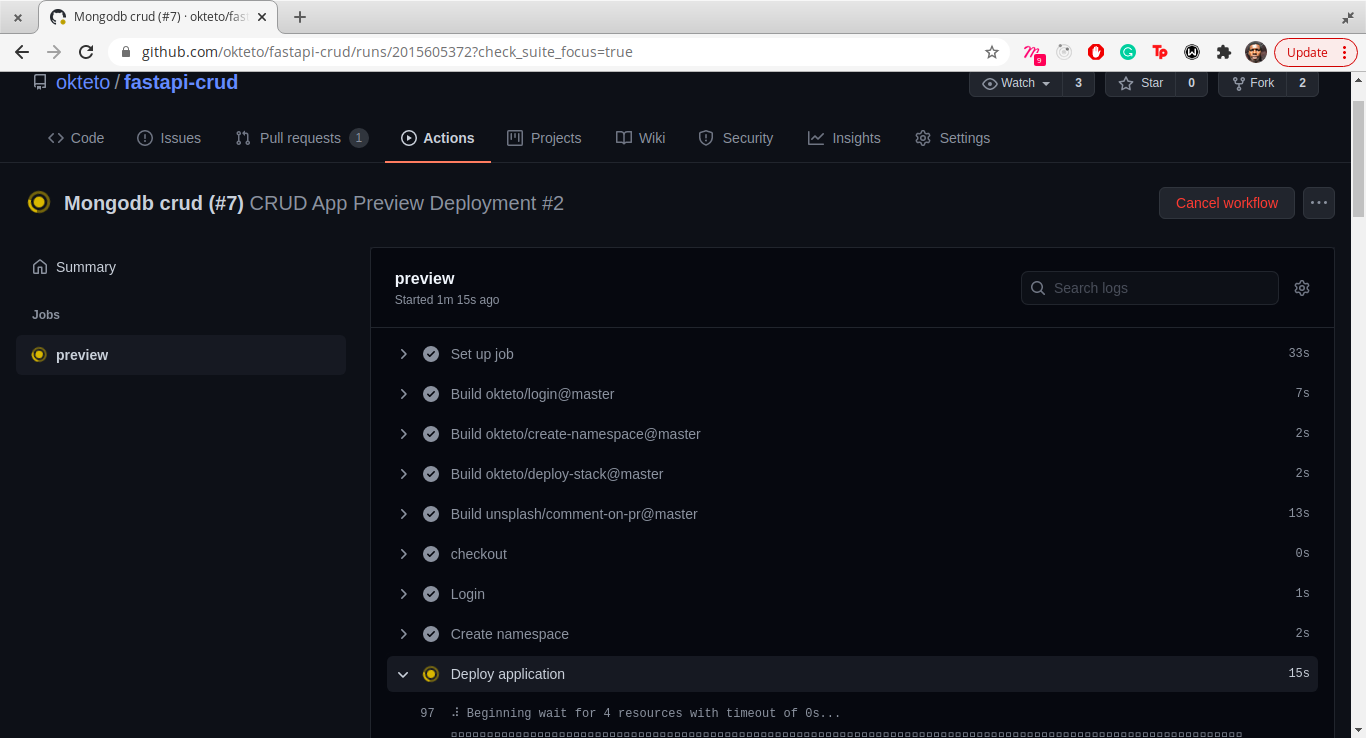Expand the Set up job step

tap(404, 354)
